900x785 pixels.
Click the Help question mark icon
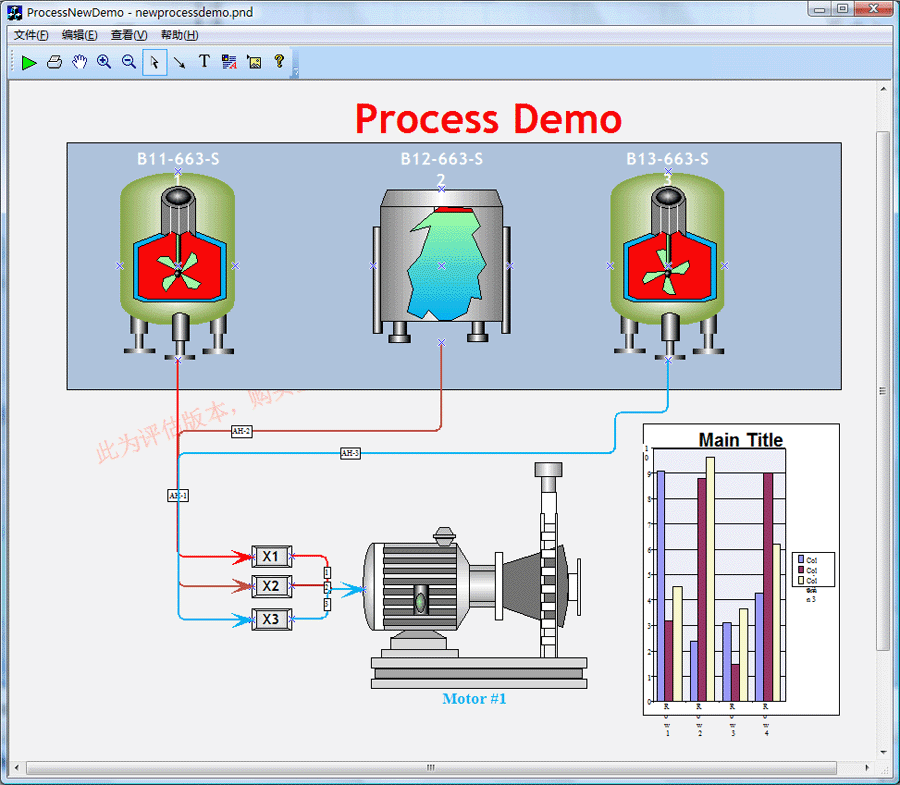279,62
